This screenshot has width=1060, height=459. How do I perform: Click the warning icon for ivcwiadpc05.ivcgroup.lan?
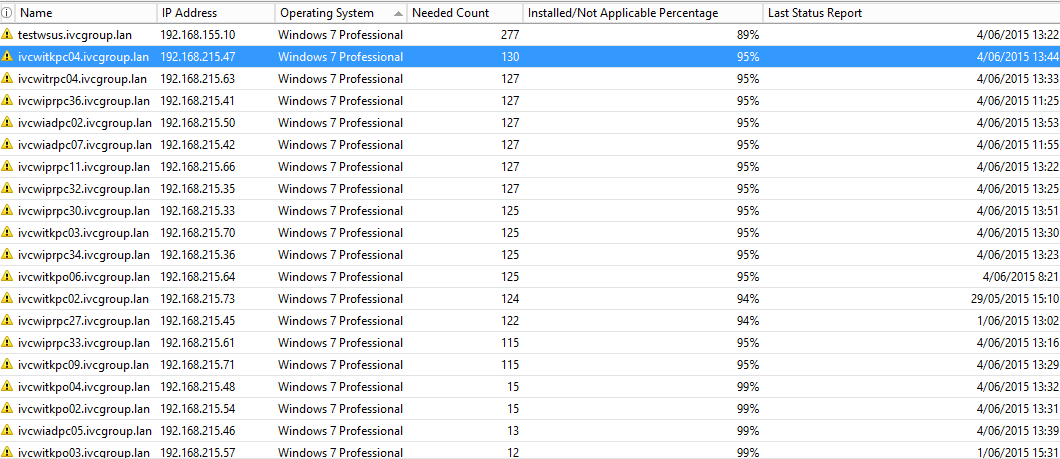tap(8, 431)
